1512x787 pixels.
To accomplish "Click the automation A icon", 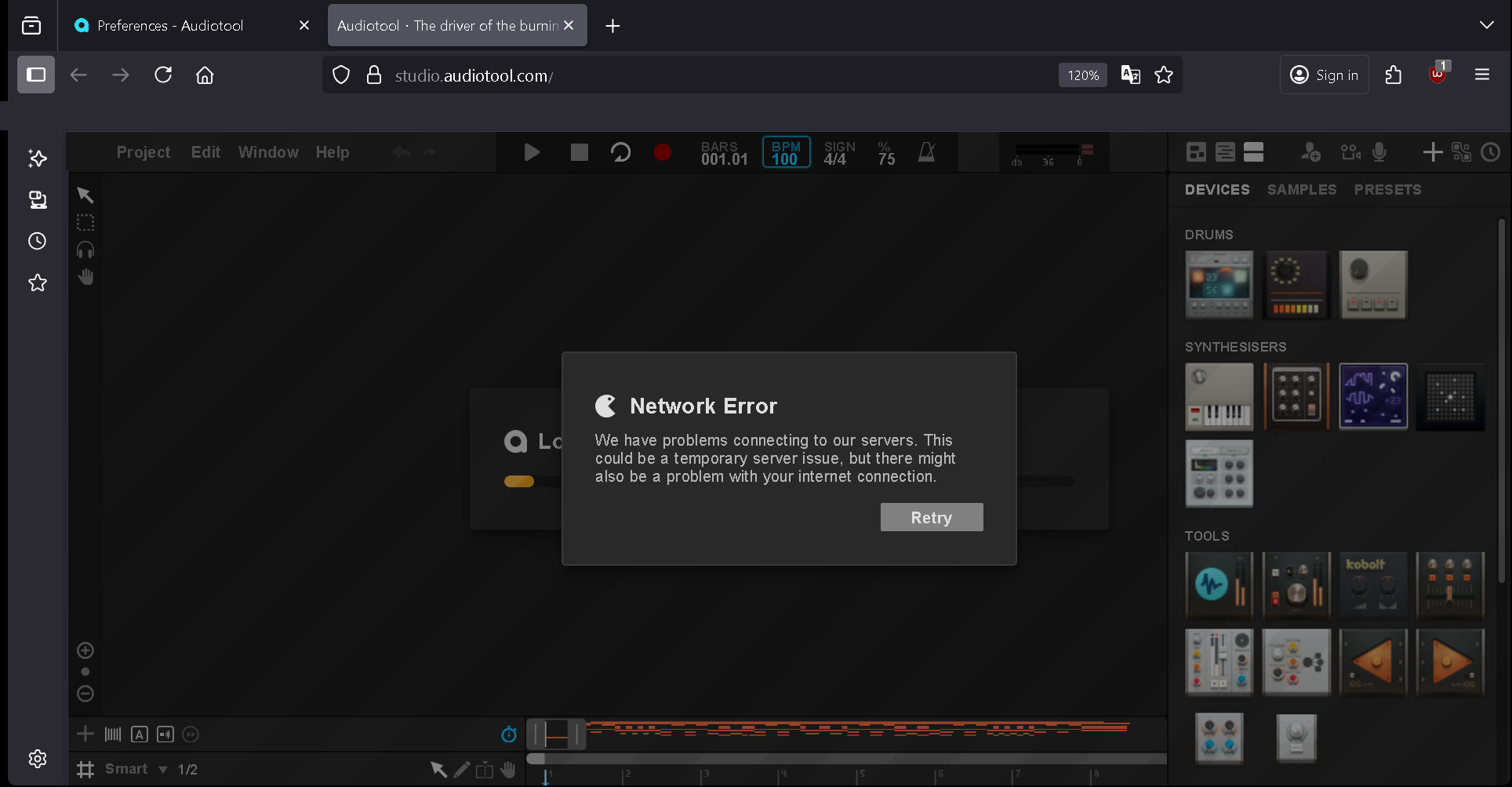I will tap(139, 734).
